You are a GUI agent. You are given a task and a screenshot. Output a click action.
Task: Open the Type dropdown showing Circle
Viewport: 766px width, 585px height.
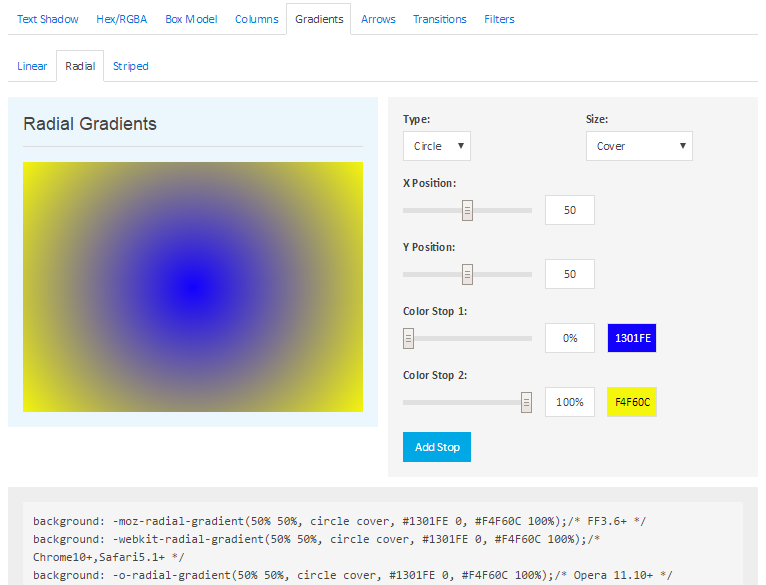coord(437,146)
